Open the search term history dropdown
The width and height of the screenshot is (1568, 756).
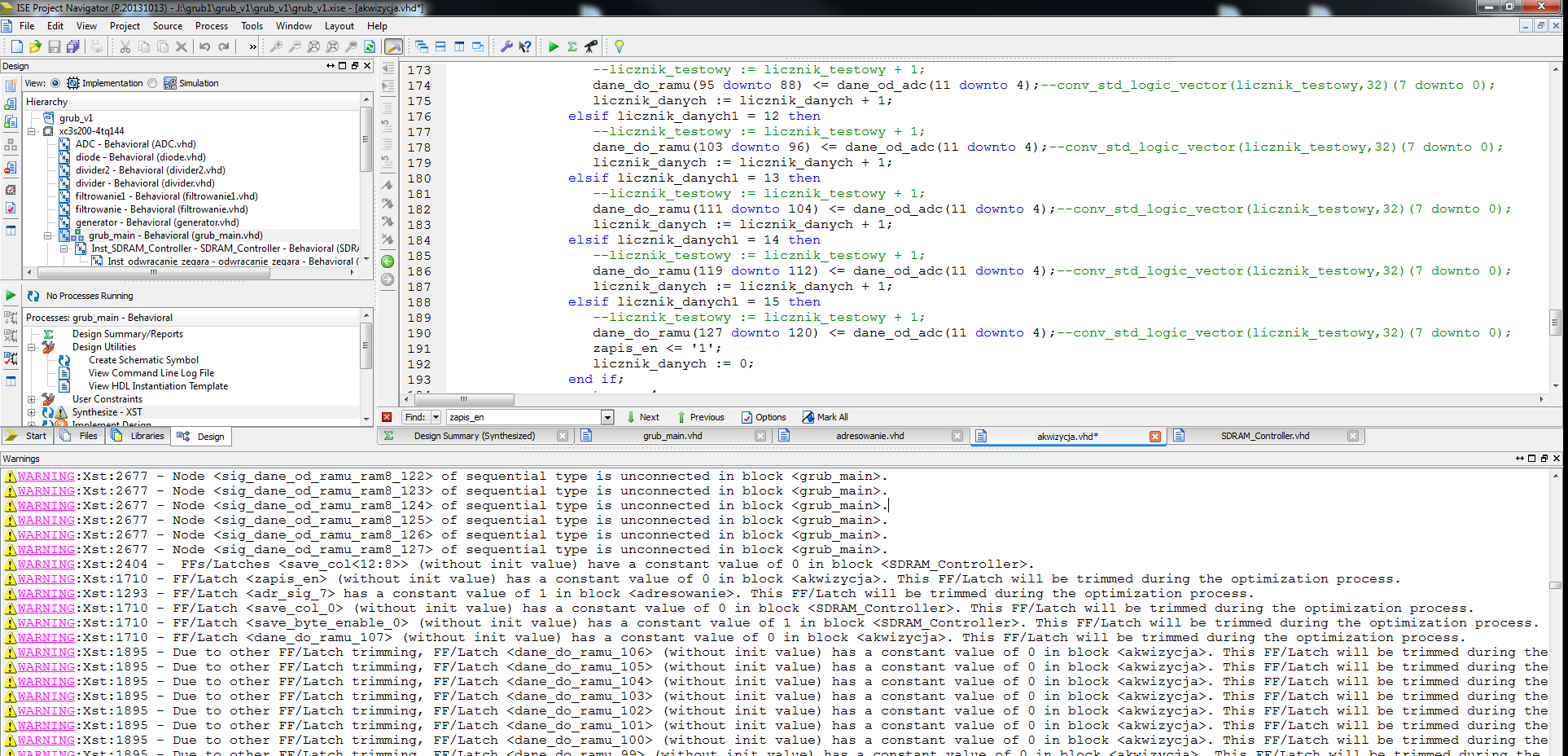pyautogui.click(x=607, y=417)
